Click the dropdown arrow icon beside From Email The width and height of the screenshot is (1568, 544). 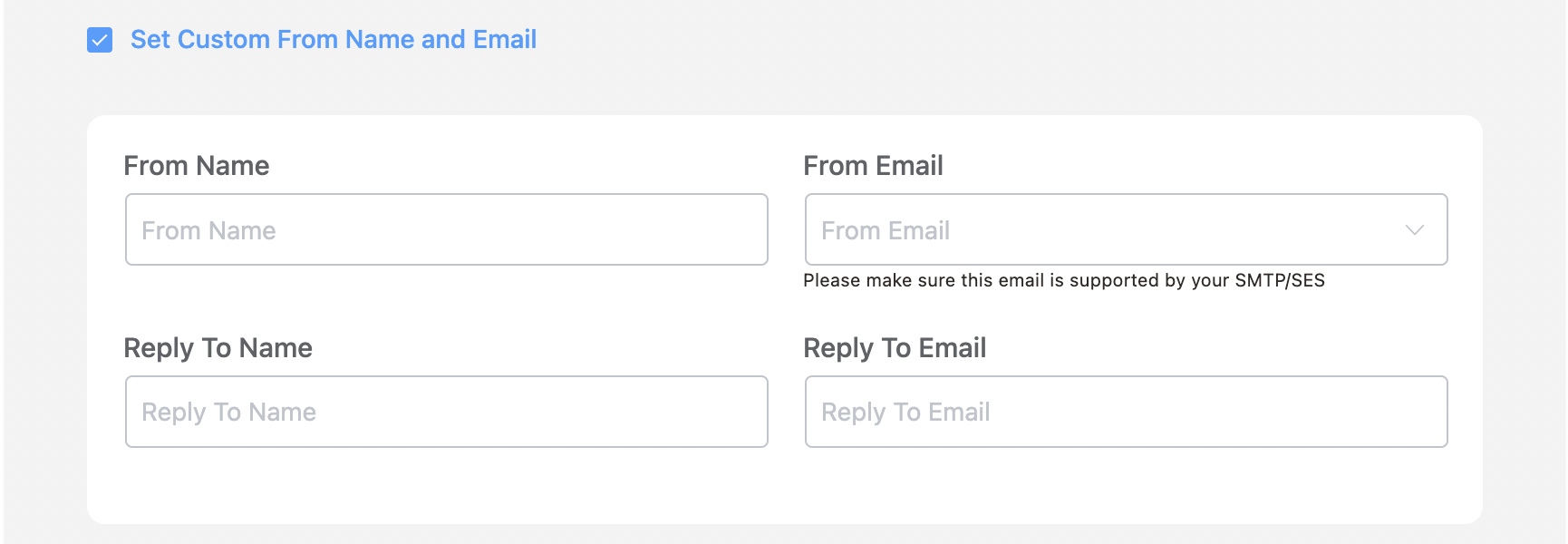tap(1414, 230)
